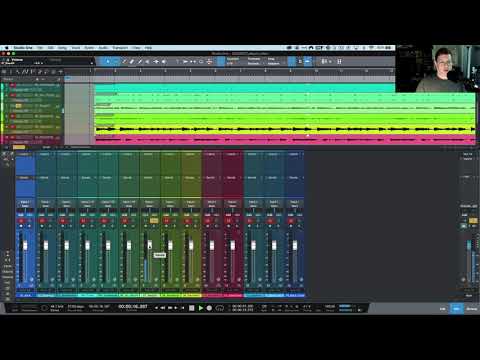Click Return to Zero left of Stop
480x360 pixels.
tap(183, 308)
